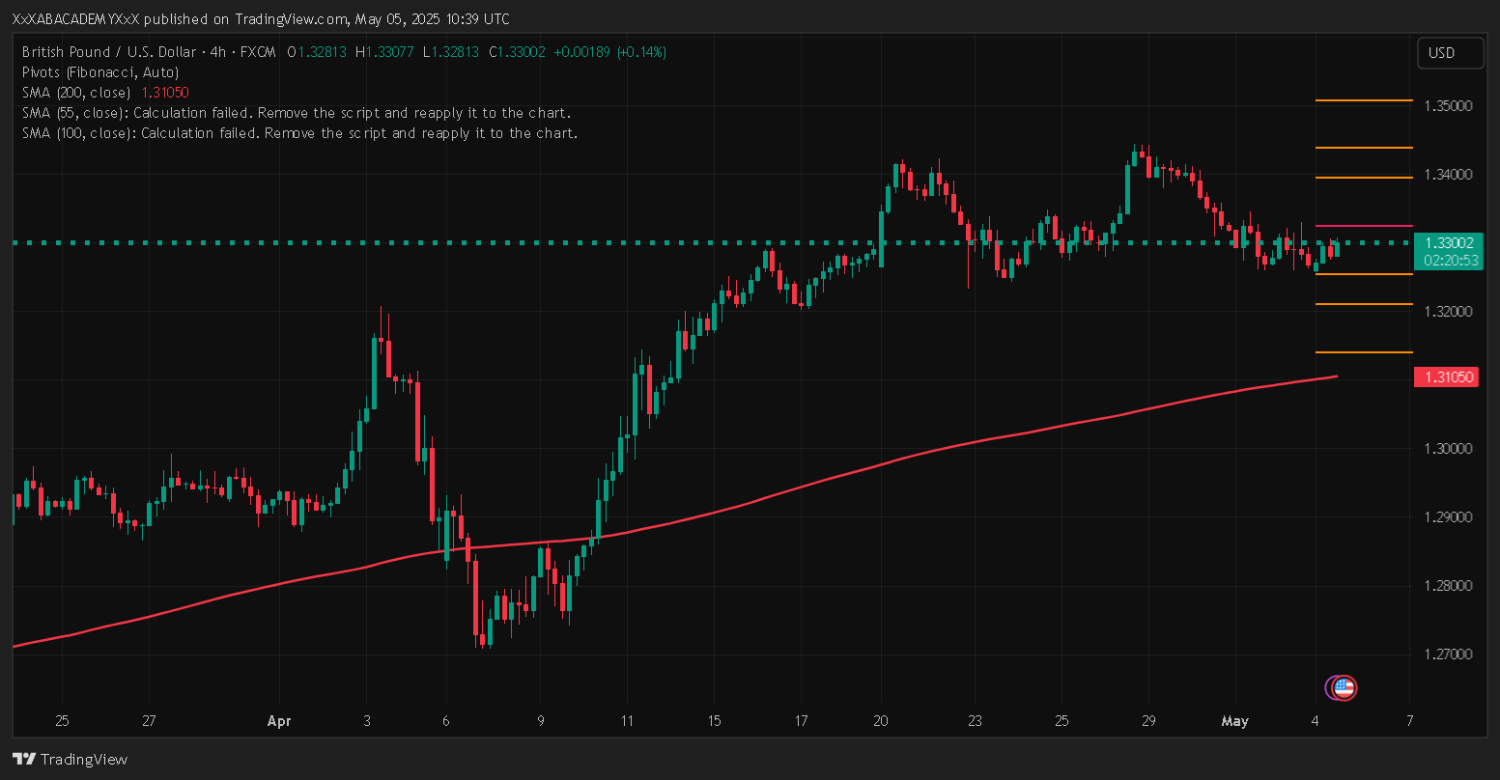The height and width of the screenshot is (780, 1500).
Task: Click the red SMA value label 1.31050
Action: 1448,377
